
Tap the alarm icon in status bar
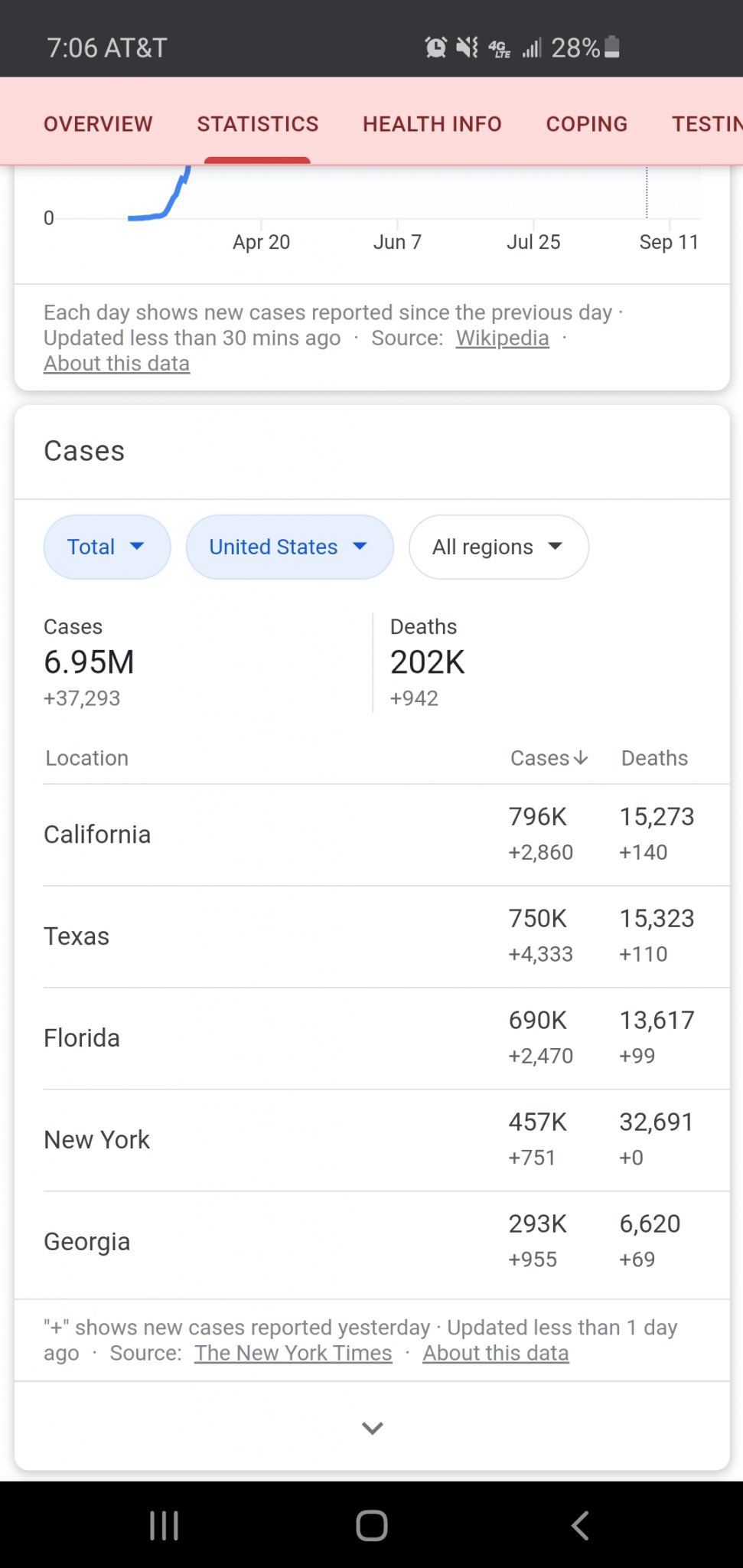pyautogui.click(x=435, y=47)
